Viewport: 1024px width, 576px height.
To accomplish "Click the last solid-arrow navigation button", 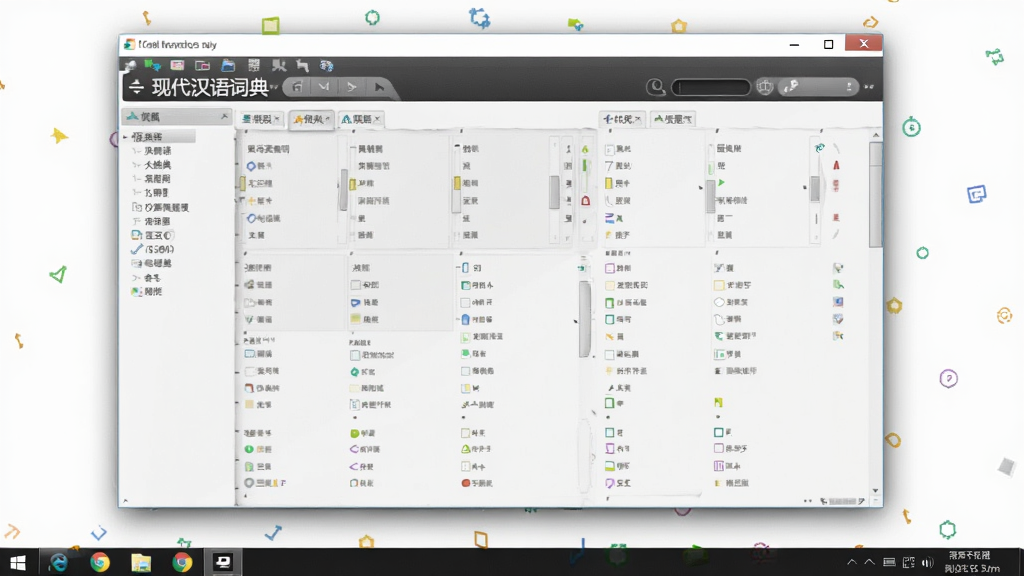I will pyautogui.click(x=379, y=87).
